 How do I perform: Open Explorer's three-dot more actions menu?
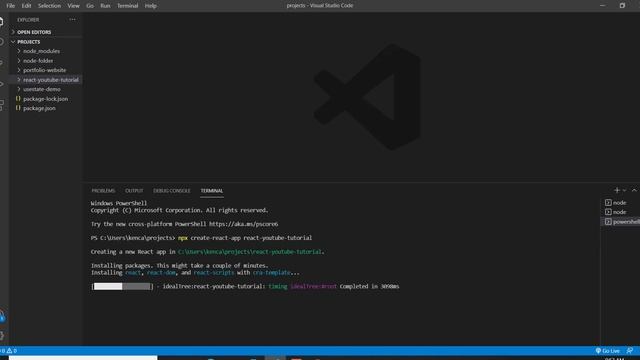click(x=72, y=20)
